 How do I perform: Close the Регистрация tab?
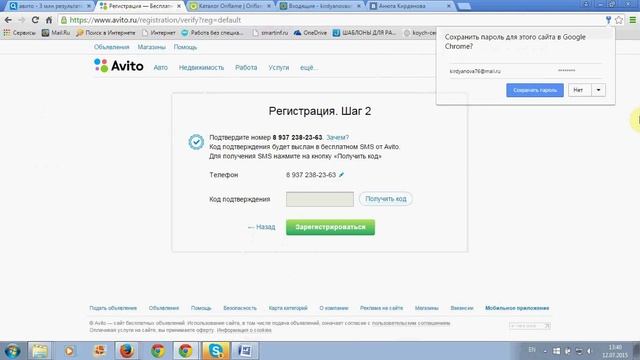[x=179, y=6]
